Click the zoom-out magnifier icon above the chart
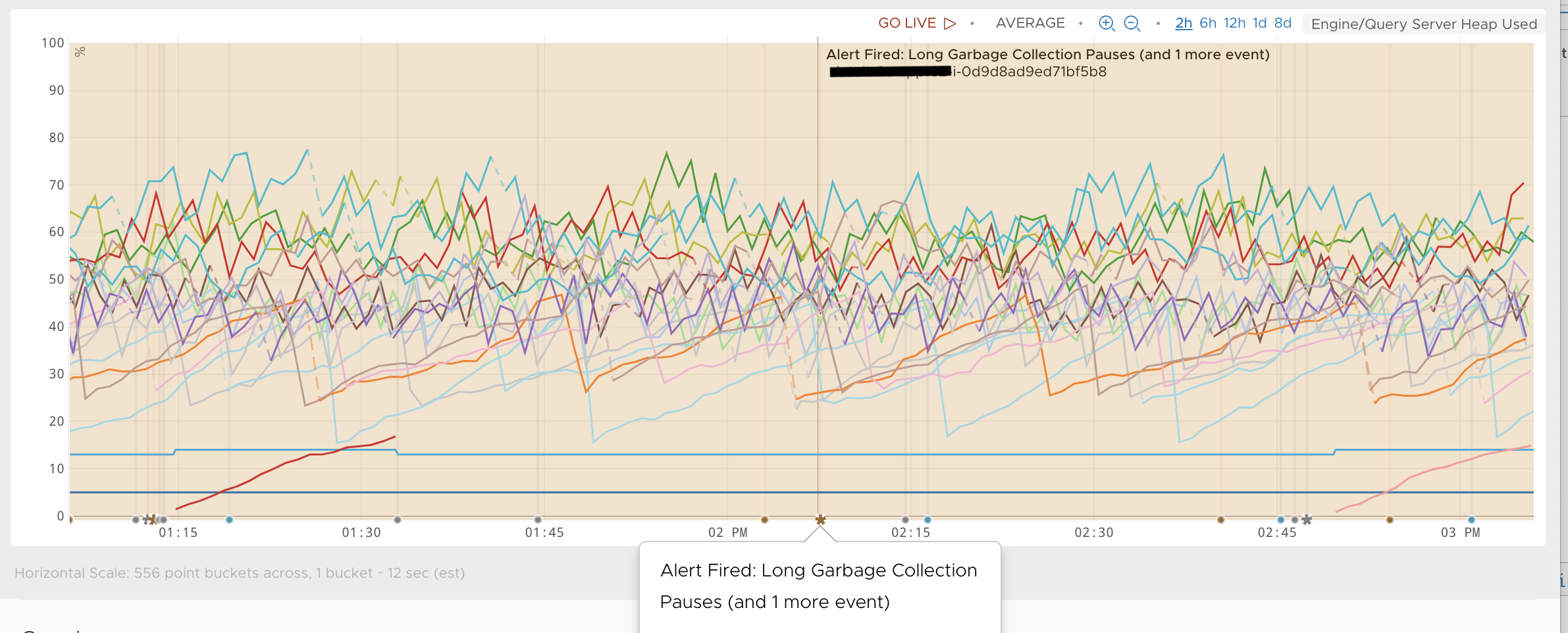 click(1132, 23)
